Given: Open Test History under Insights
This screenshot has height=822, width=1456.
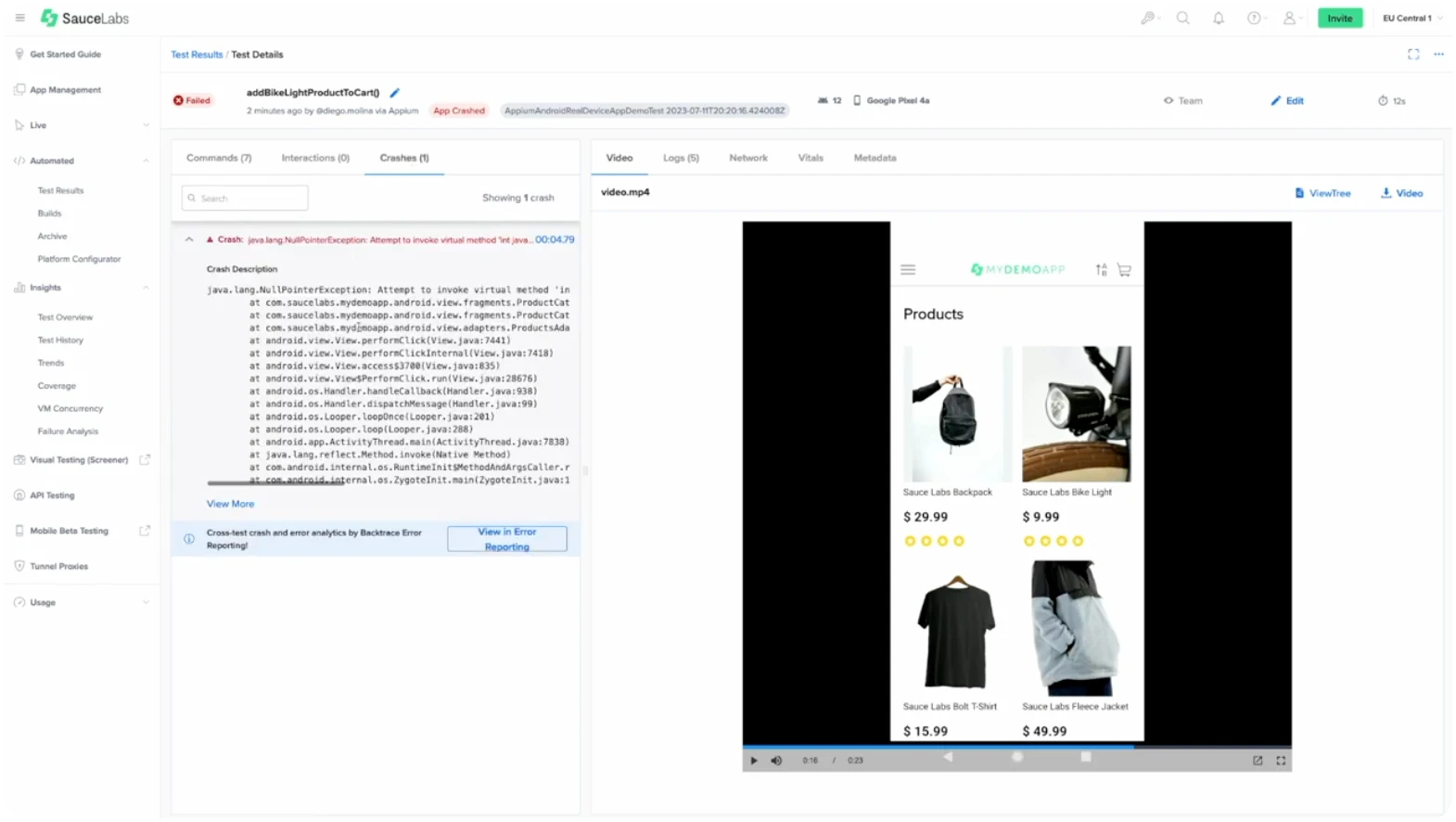Looking at the screenshot, I should tap(60, 340).
